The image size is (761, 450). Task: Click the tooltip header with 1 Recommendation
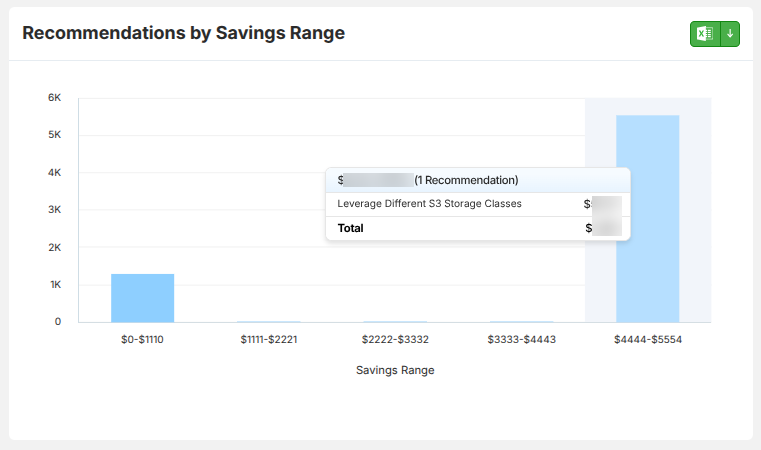478,180
